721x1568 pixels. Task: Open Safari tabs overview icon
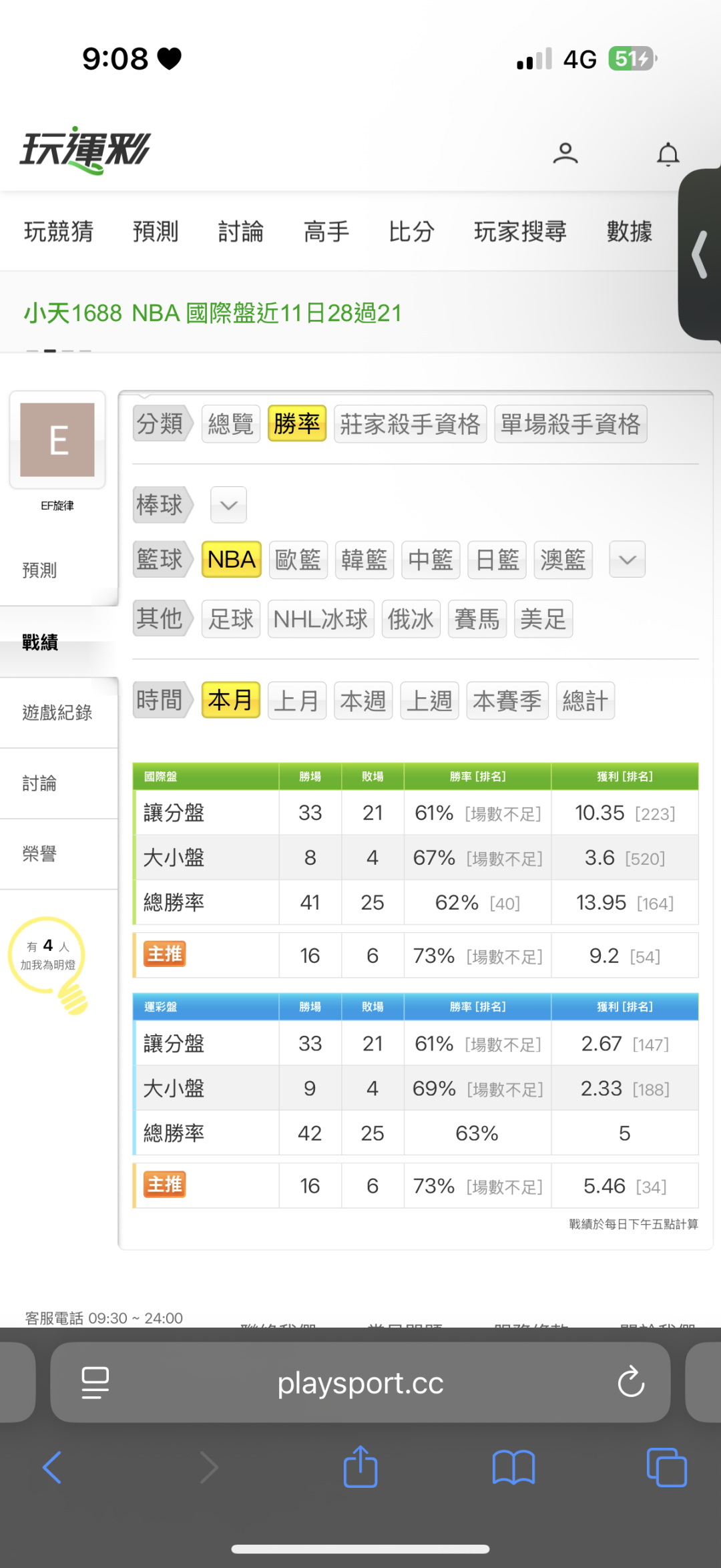click(x=667, y=1467)
